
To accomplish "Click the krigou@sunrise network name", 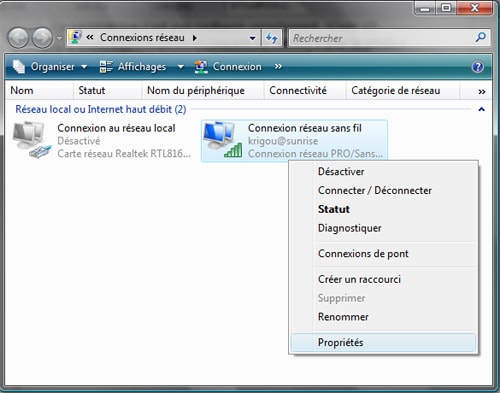I will 283,141.
